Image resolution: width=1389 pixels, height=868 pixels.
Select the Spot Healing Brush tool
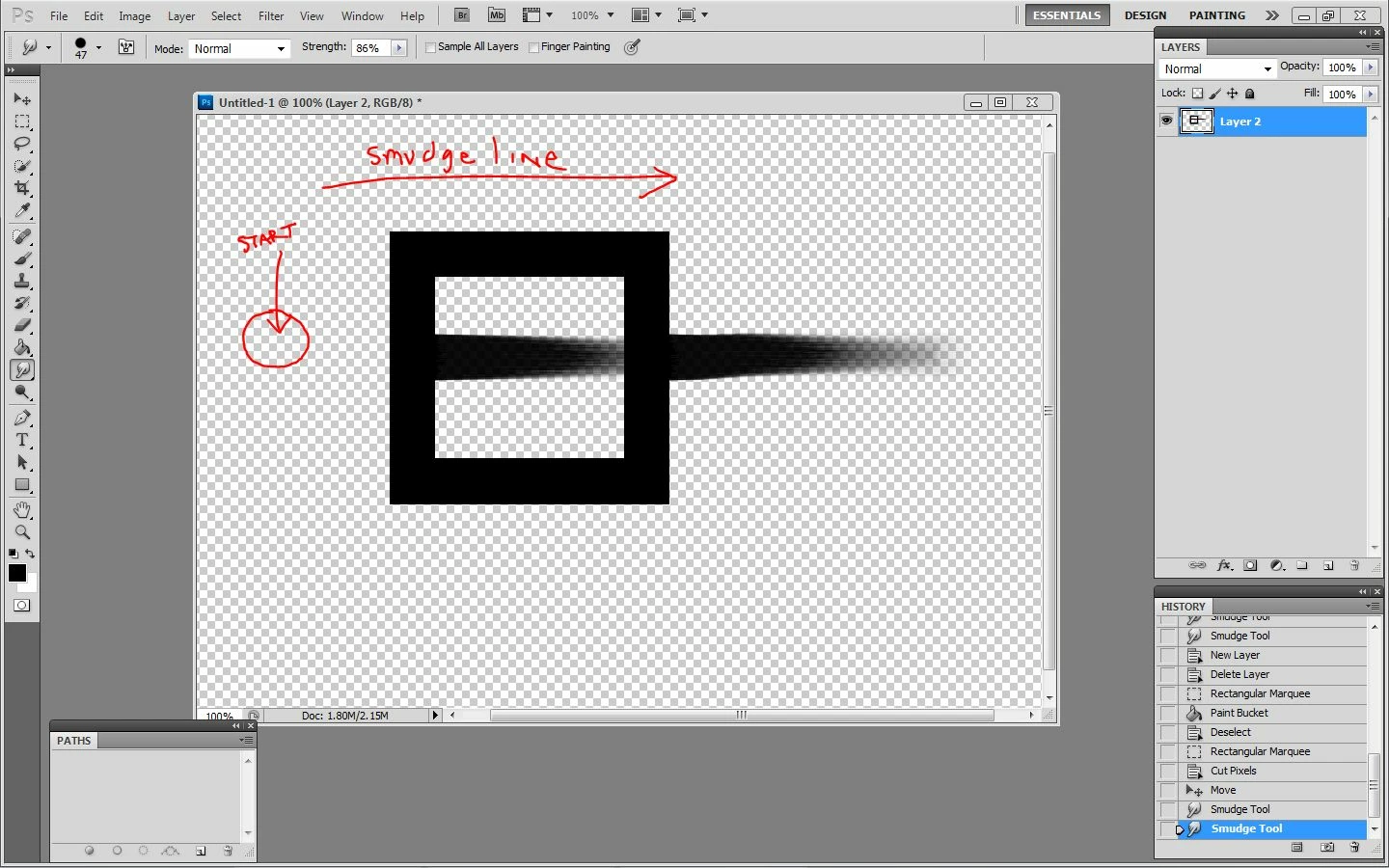(22, 236)
